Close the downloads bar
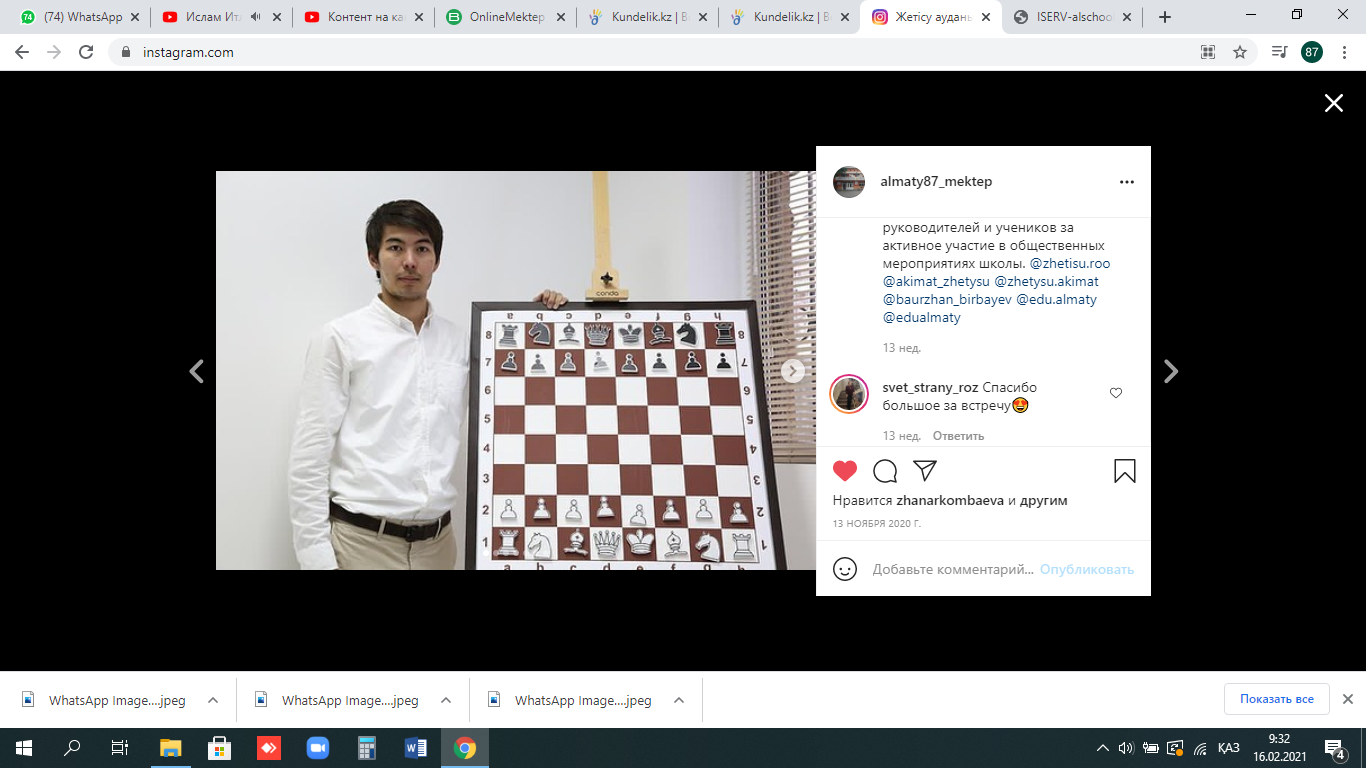This screenshot has height=768, width=1366. [1347, 699]
